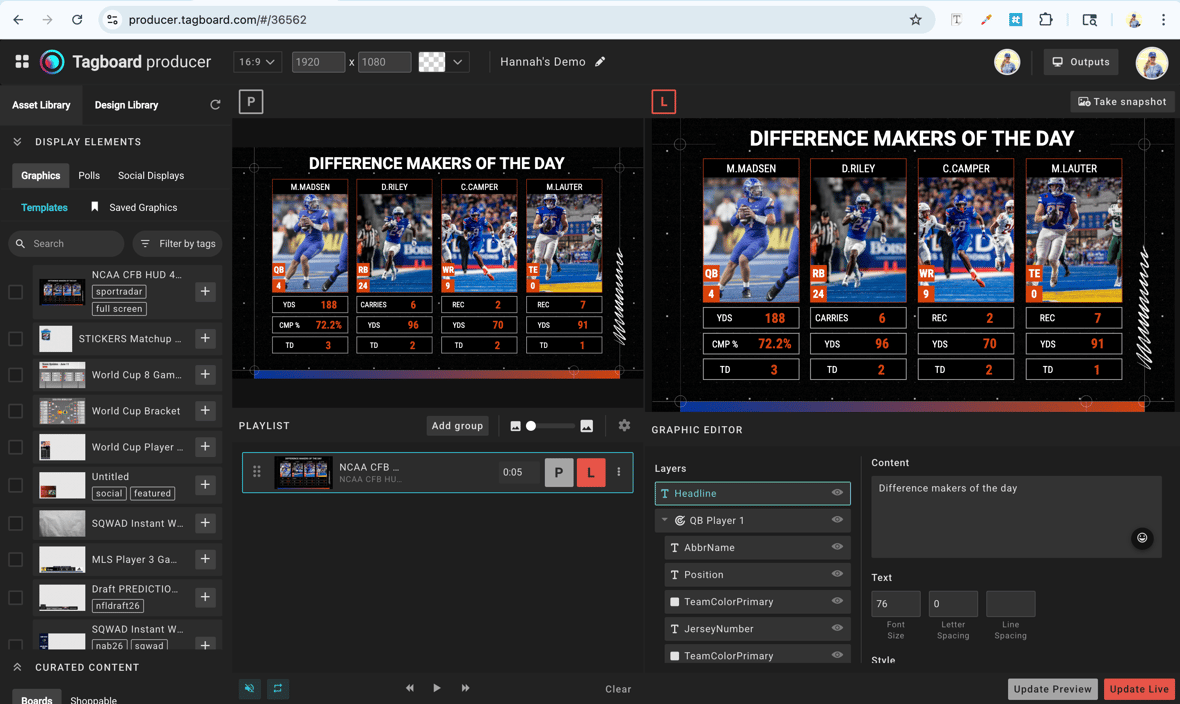
Task: Click the Font Size field
Action: [x=896, y=604]
